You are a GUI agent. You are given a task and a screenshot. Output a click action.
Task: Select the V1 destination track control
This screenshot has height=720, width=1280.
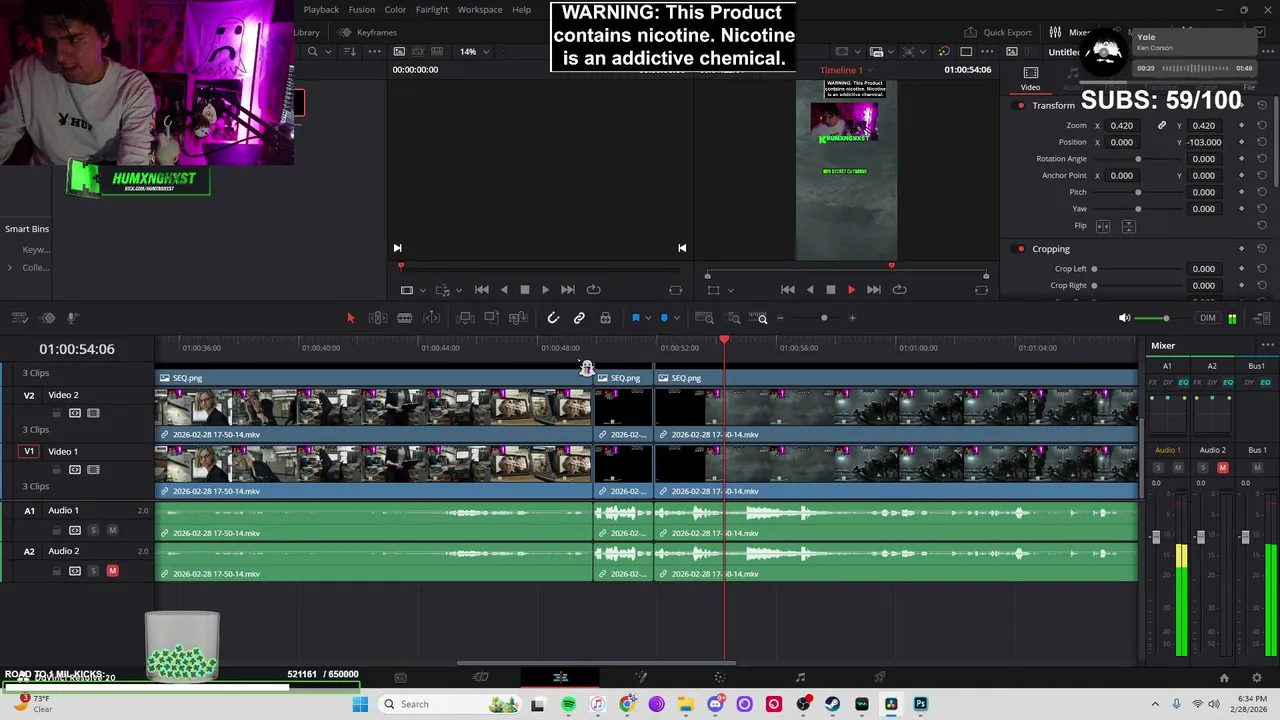point(29,451)
